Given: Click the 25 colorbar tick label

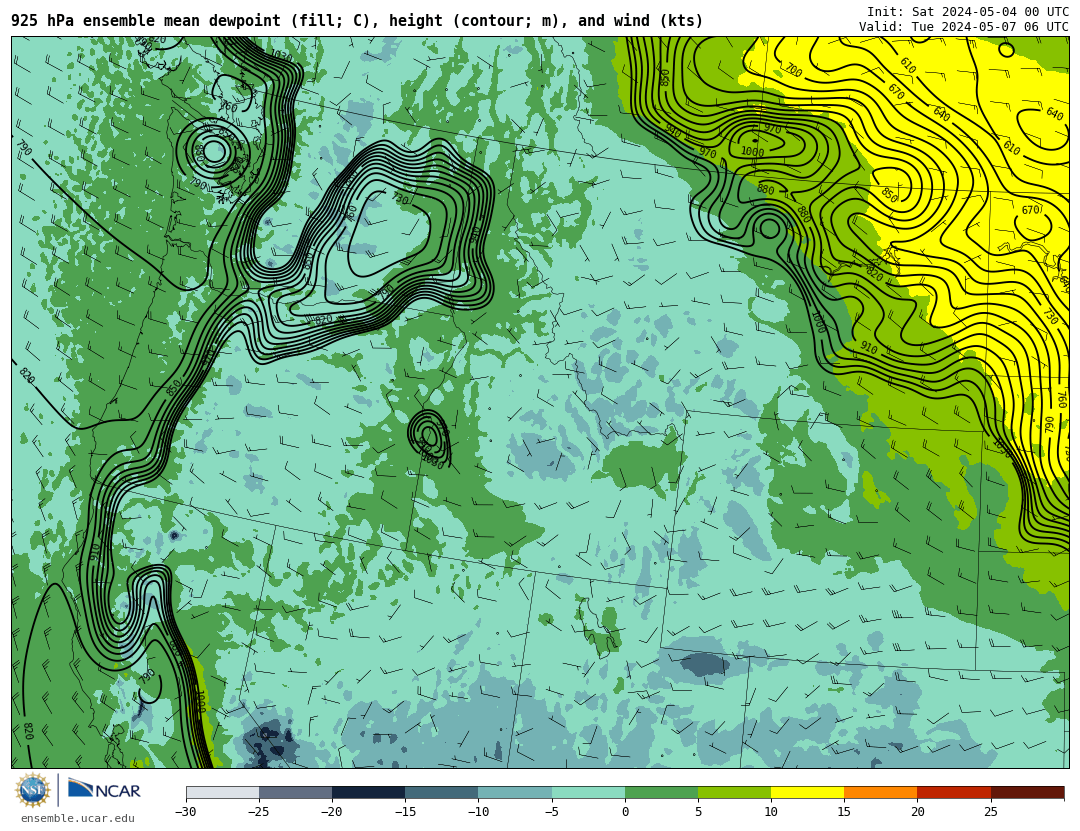Looking at the screenshot, I should [x=990, y=812].
